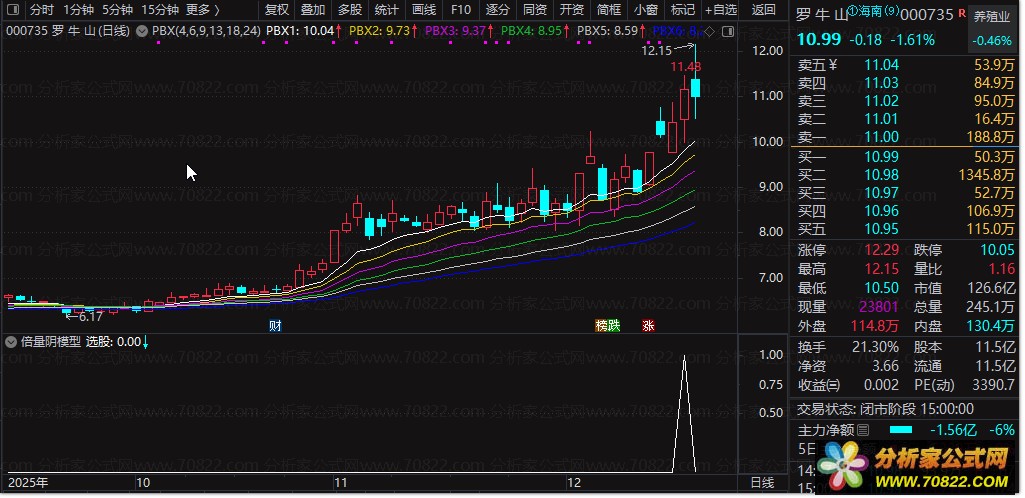Viewport: 1025px width, 498px height.
Task: Switch to 简框 simple frame layout
Action: (x=609, y=10)
